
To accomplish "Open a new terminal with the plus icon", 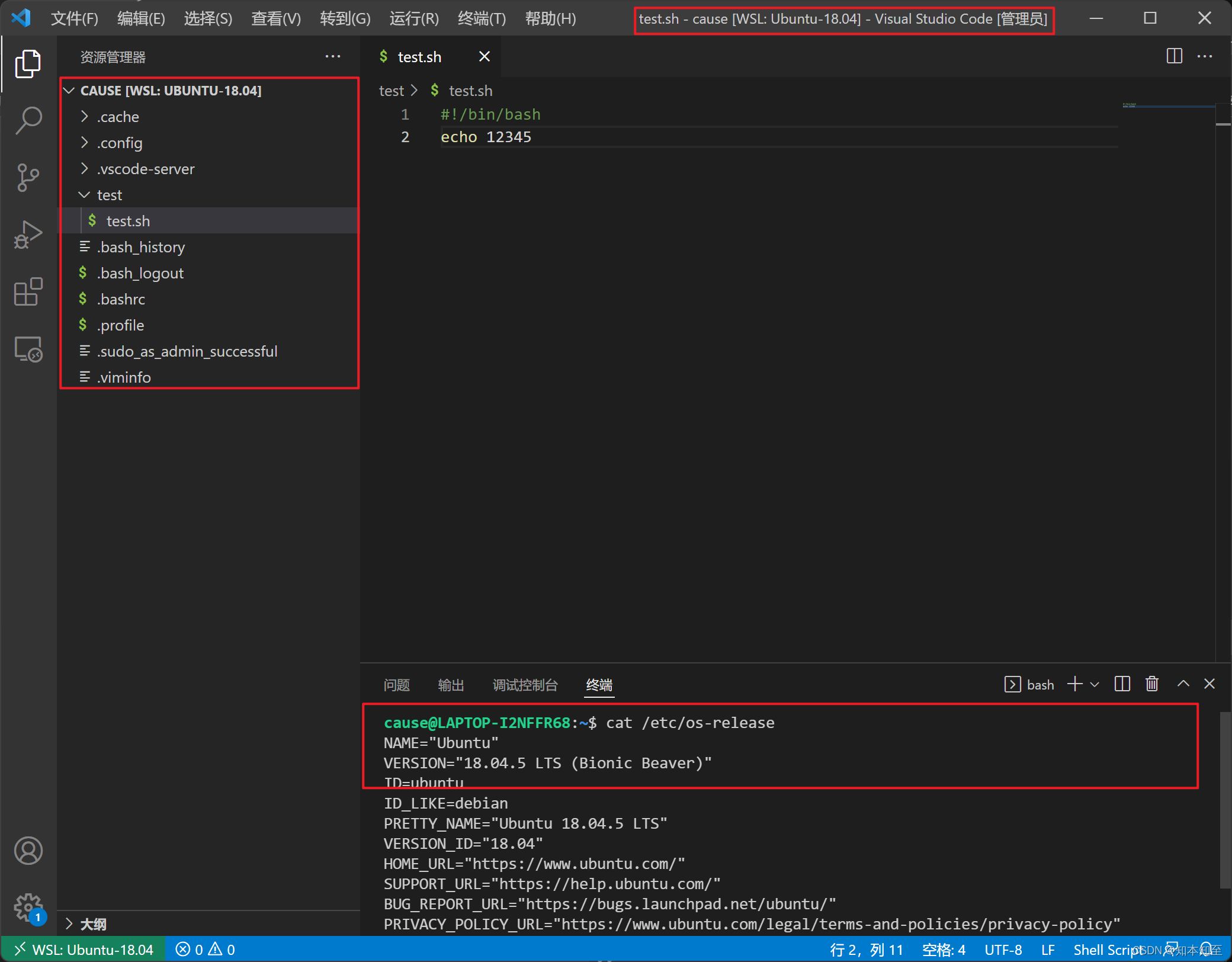I will (1074, 684).
